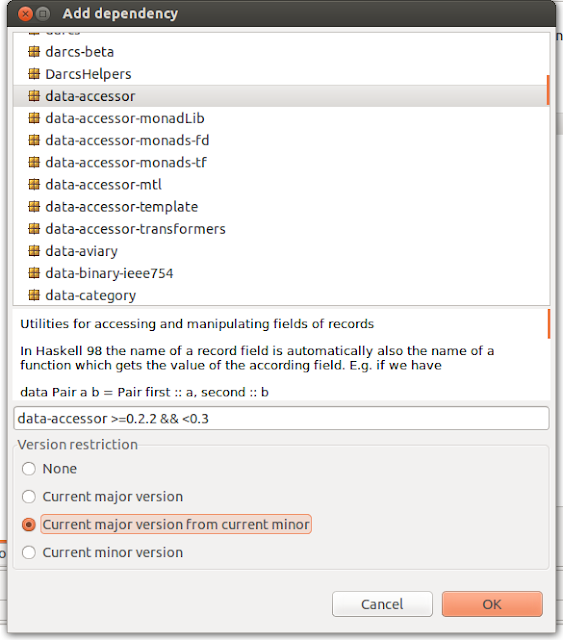The width and height of the screenshot is (563, 640).
Task: Click the darcs-beta package icon
Action: [x=34, y=52]
